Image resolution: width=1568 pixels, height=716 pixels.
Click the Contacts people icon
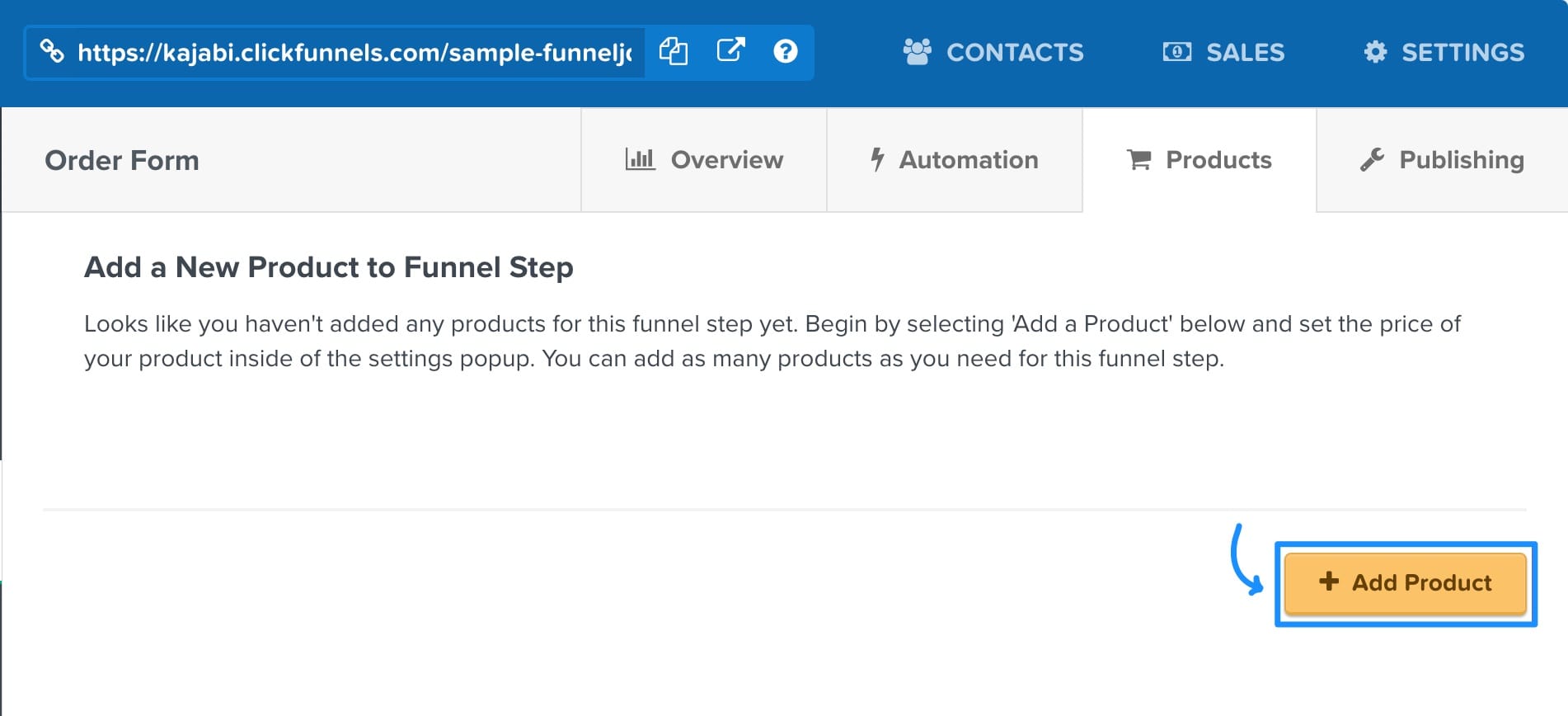coord(917,52)
